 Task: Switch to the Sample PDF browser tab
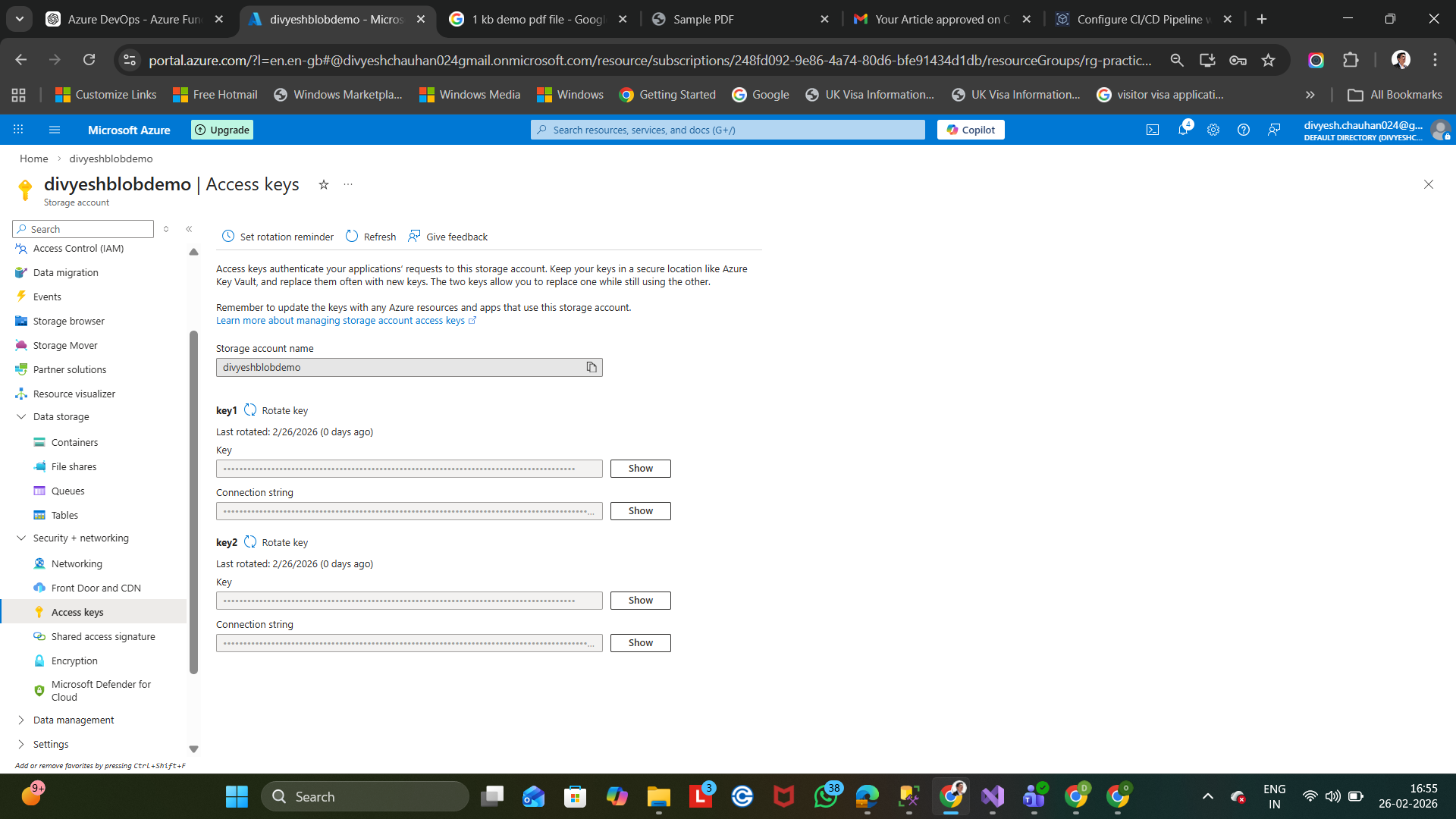(703, 19)
